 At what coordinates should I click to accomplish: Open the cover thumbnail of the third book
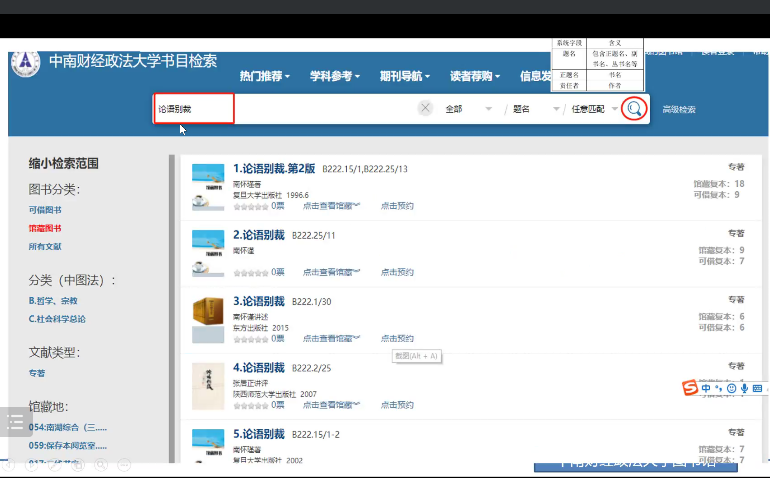pos(208,315)
